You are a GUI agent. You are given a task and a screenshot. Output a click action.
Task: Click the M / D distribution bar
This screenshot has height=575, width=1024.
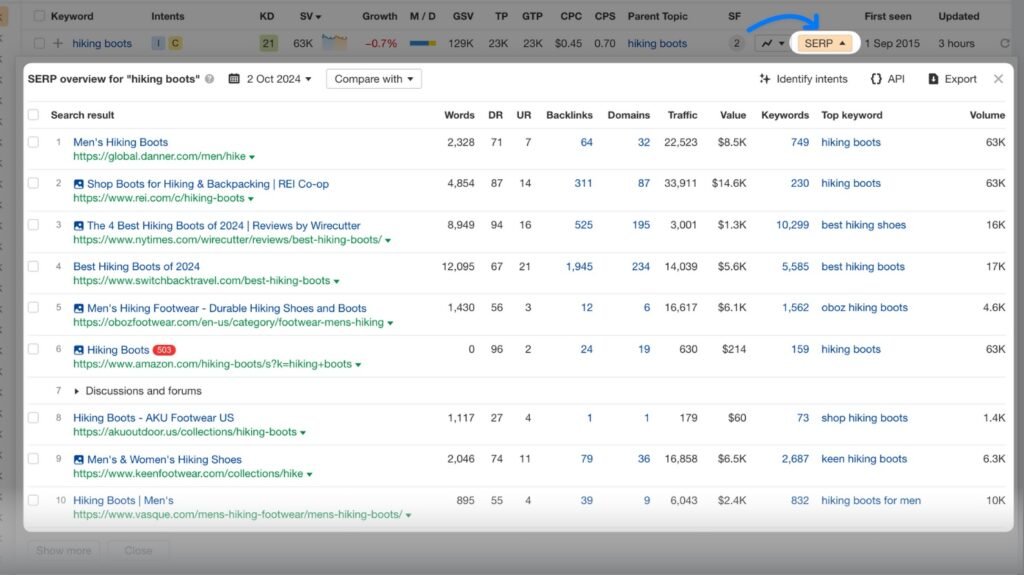[x=423, y=43]
